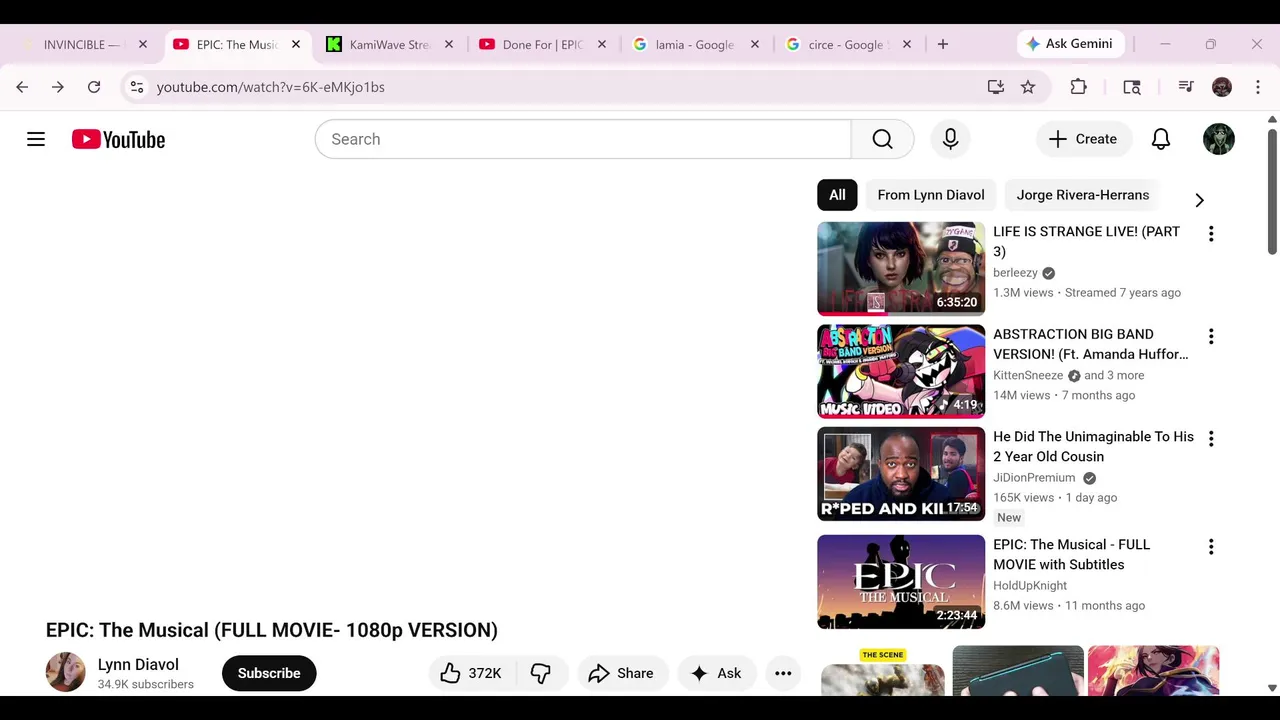Click the Share button
This screenshot has width=1280, height=720.
[x=621, y=673]
